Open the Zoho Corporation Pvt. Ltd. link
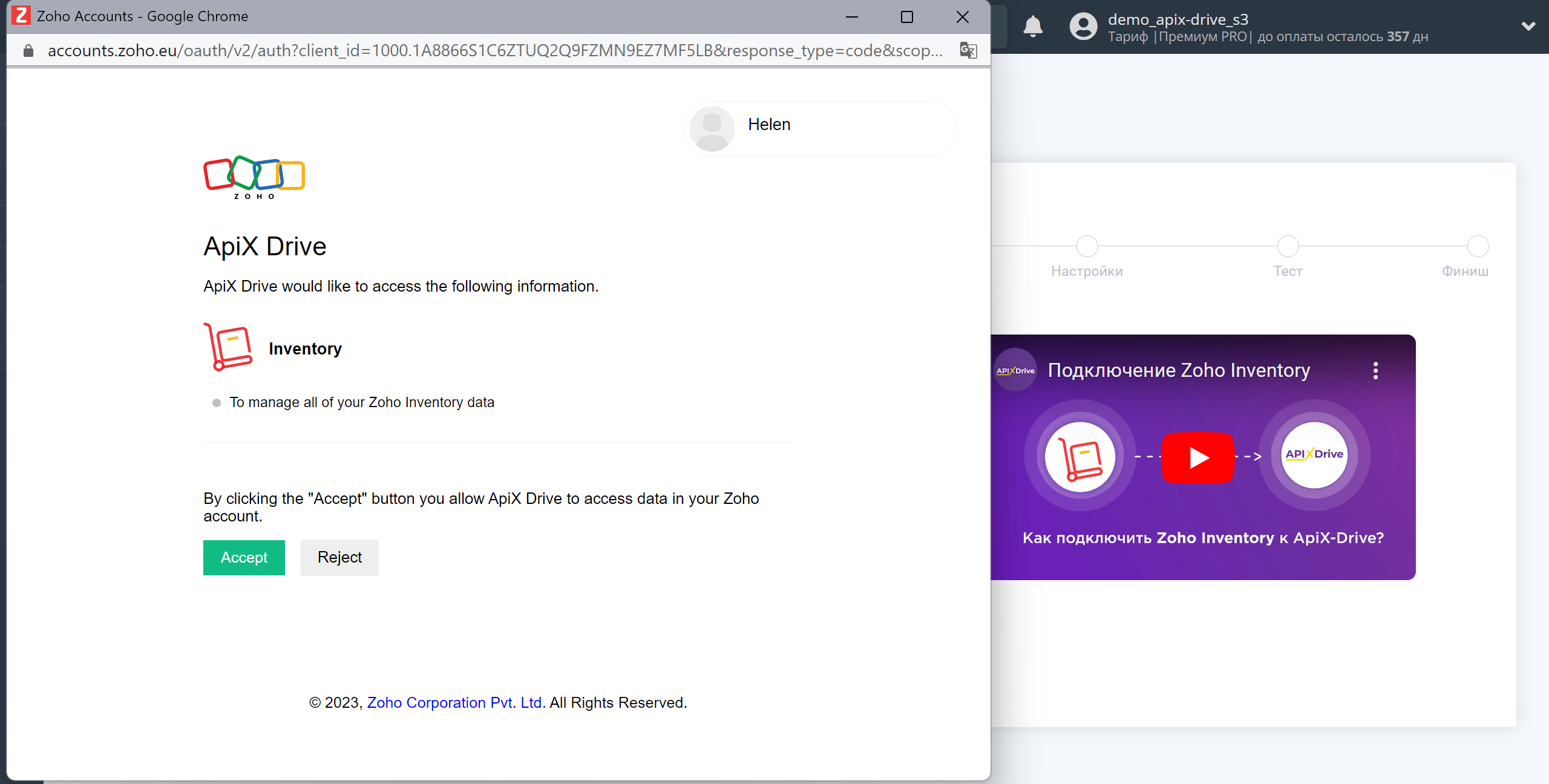The image size is (1549, 784). tap(456, 702)
